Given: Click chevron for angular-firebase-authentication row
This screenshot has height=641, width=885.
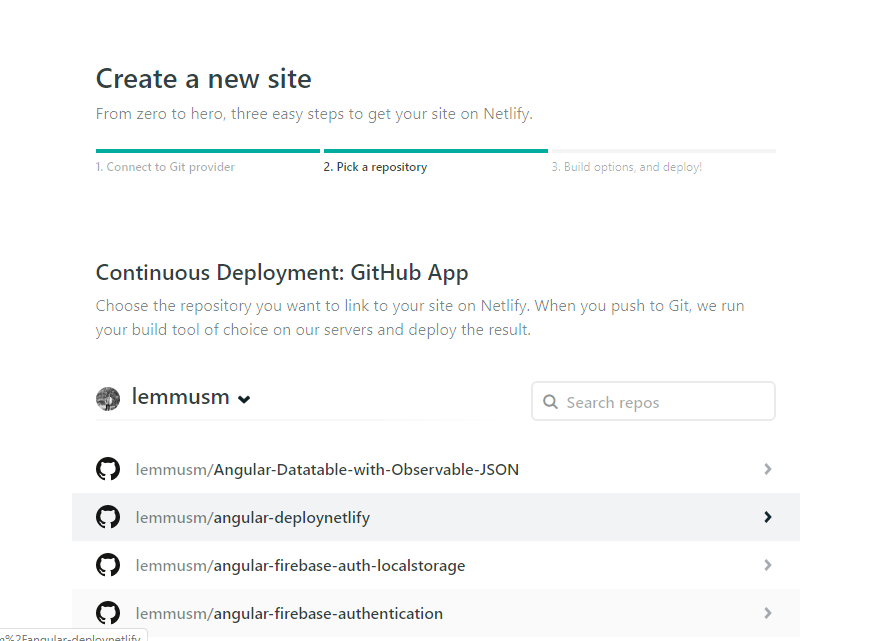Looking at the screenshot, I should [767, 613].
